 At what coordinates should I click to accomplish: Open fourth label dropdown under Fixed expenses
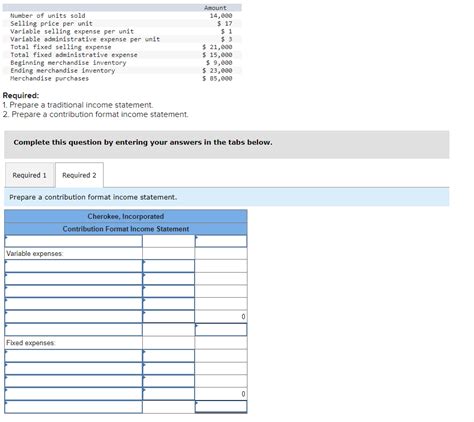pyautogui.click(x=73, y=394)
